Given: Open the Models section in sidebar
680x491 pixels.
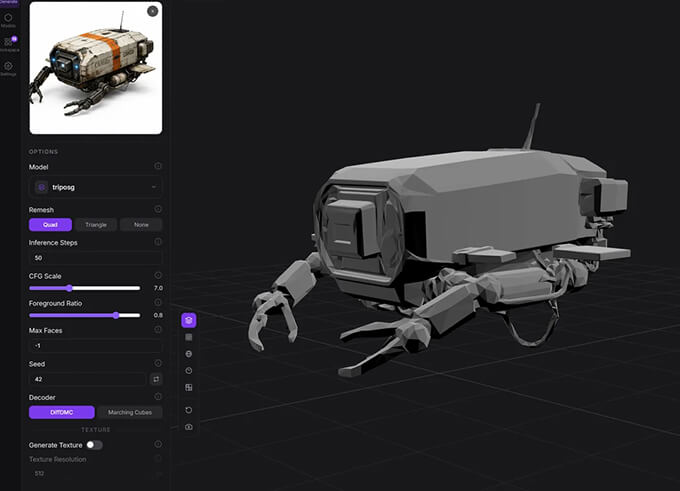Looking at the screenshot, I should pyautogui.click(x=8, y=20).
